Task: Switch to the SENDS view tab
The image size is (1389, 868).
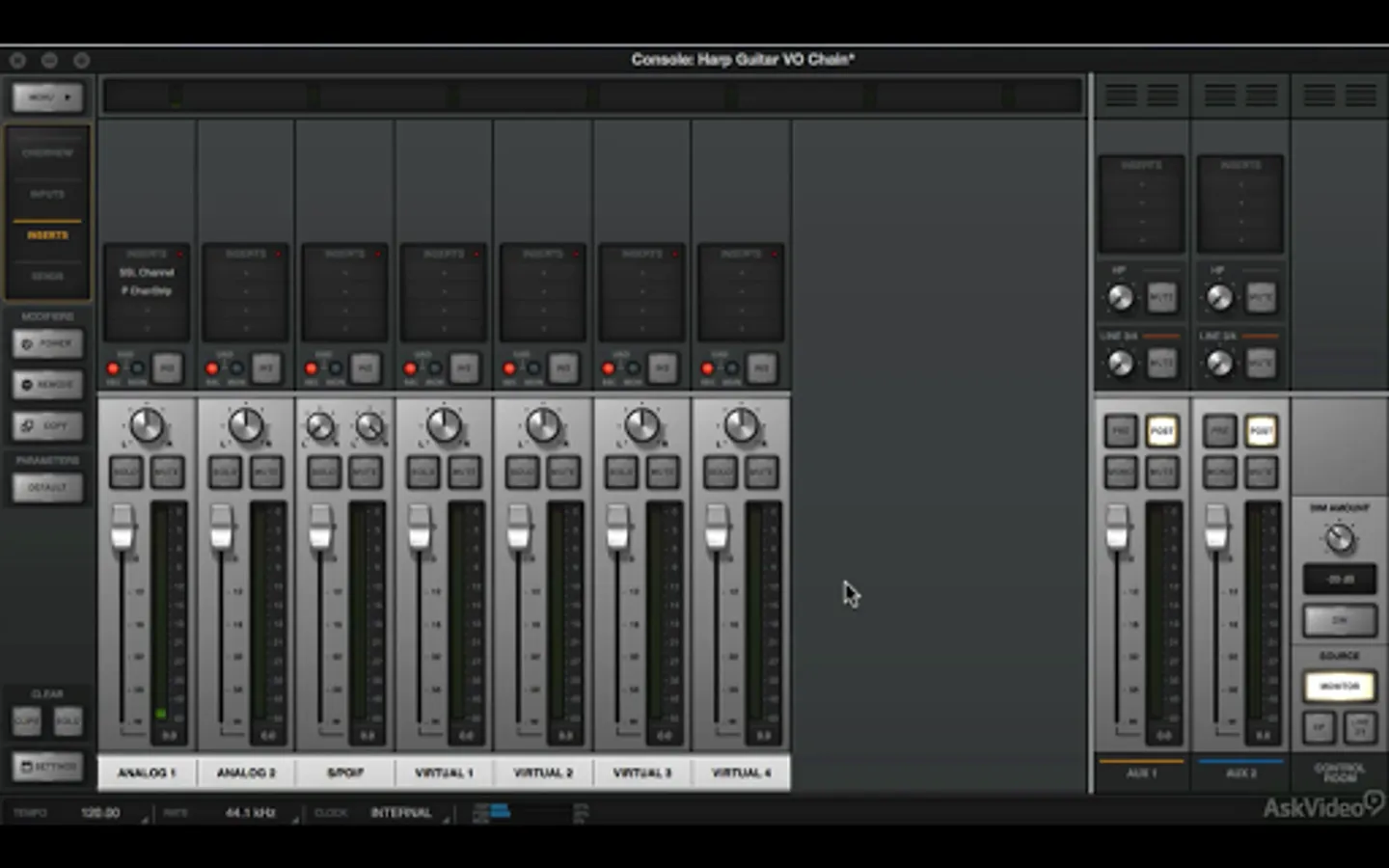Action: (x=47, y=276)
